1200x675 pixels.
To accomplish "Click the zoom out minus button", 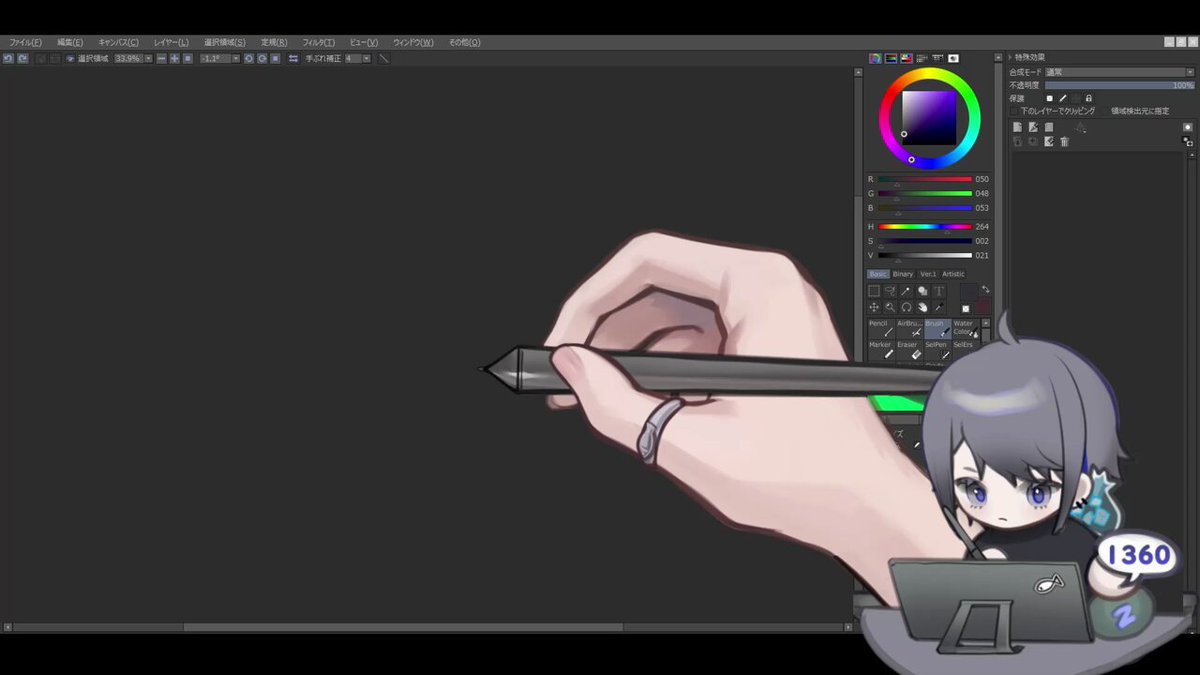I will point(161,58).
